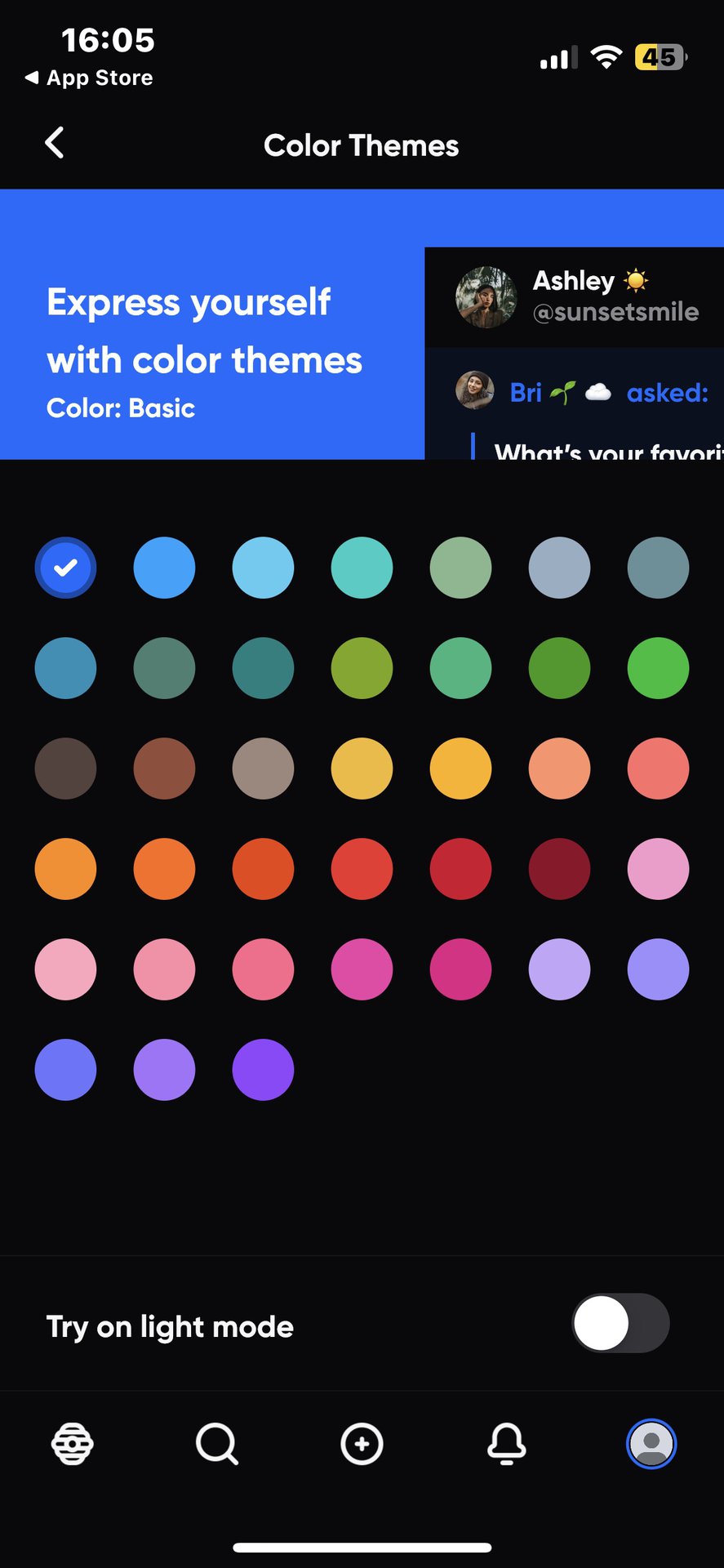Image resolution: width=724 pixels, height=1568 pixels.
Task: Choose the turquoise swatch in first row
Action: (x=362, y=568)
